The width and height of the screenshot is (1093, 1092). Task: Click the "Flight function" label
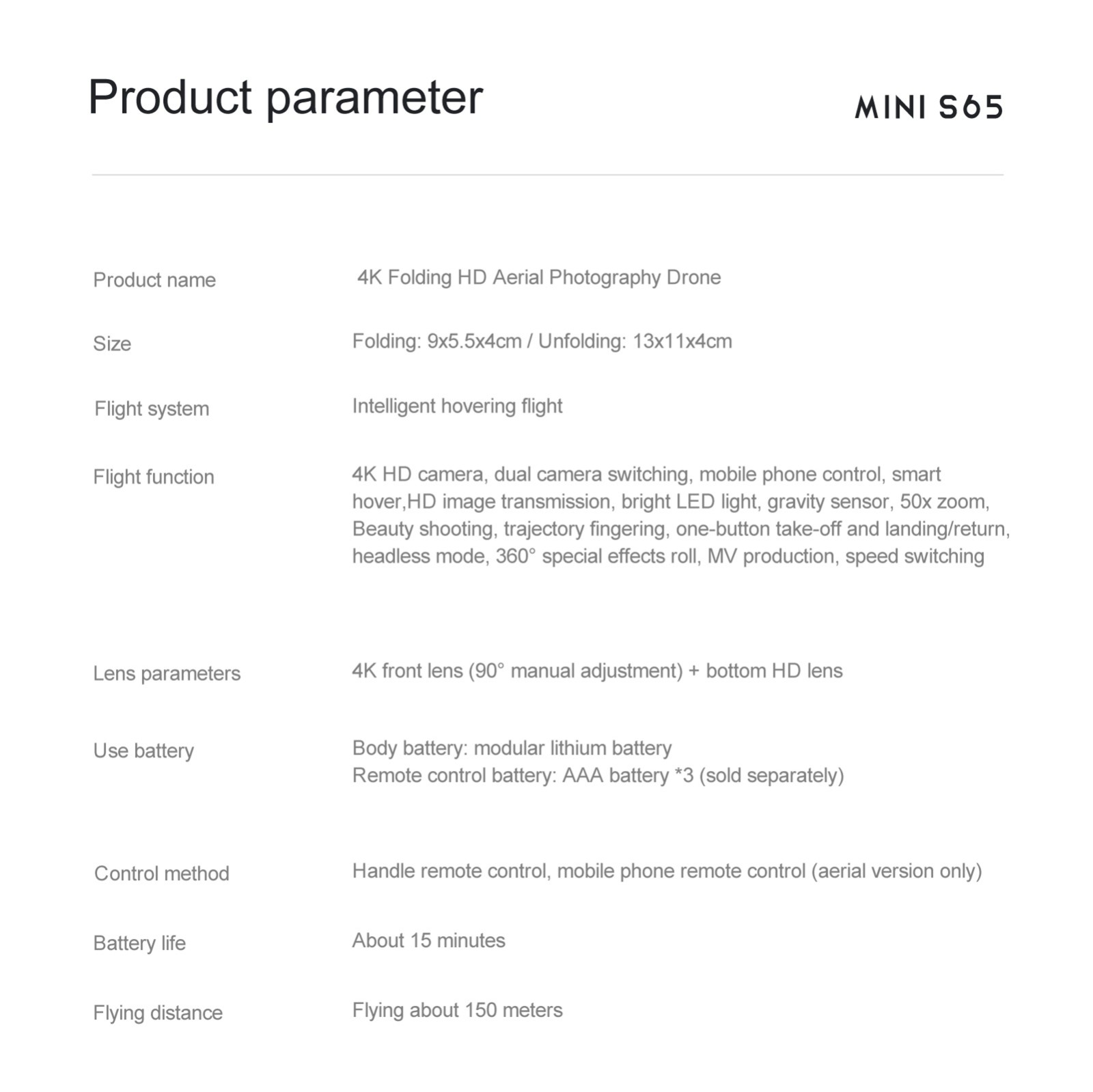click(x=154, y=477)
